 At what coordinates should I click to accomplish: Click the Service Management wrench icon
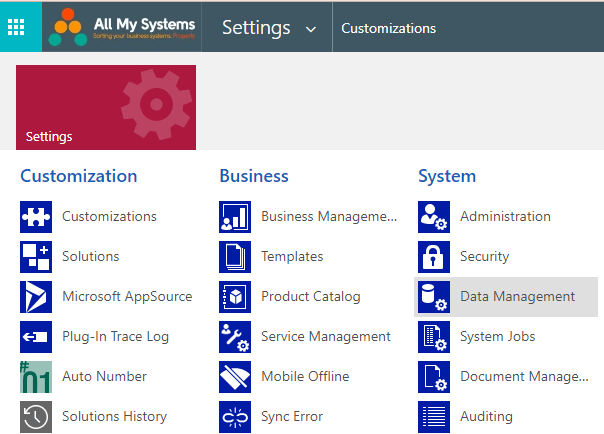235,337
